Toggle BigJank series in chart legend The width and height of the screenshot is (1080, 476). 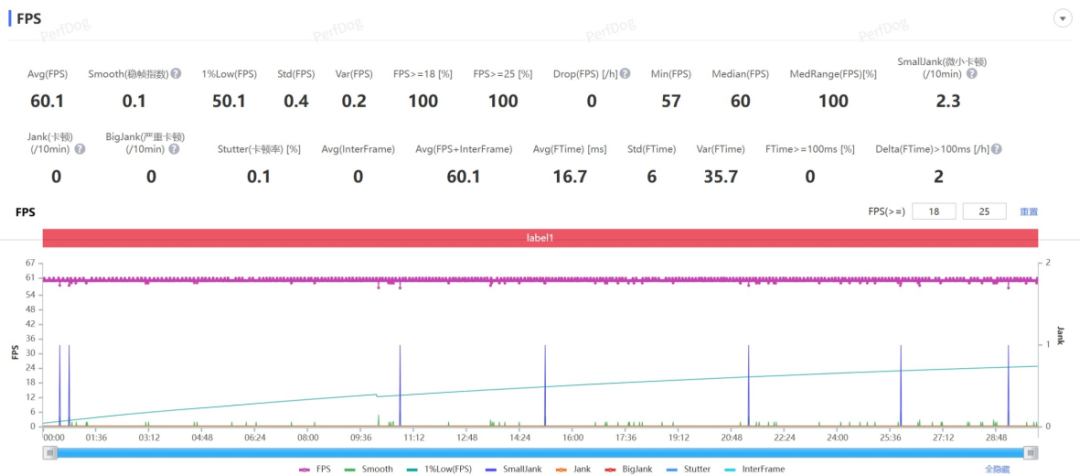click(x=627, y=469)
